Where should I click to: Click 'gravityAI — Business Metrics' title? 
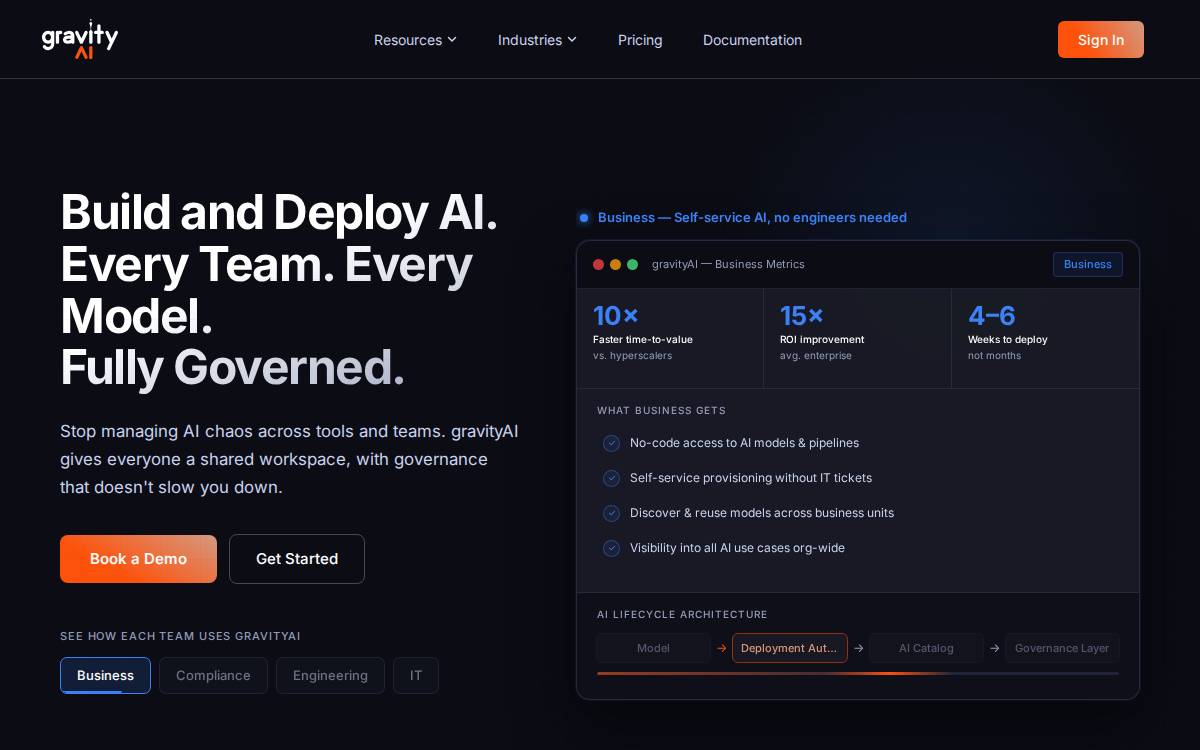pos(728,264)
